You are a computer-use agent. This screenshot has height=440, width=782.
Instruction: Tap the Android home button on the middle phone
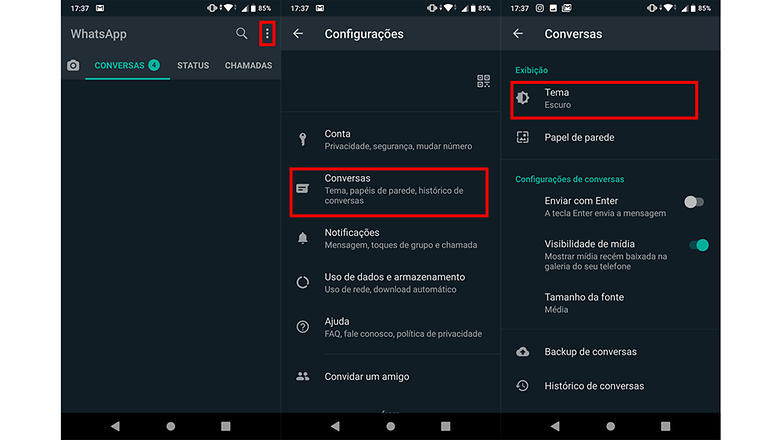tap(391, 426)
